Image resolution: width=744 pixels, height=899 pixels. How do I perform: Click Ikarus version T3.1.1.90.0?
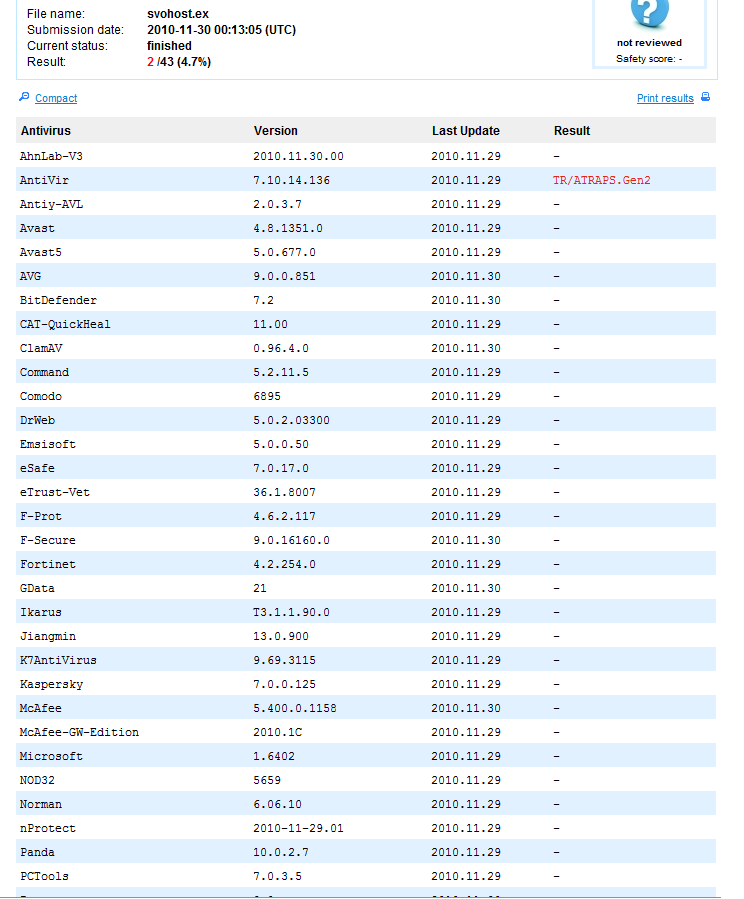291,613
